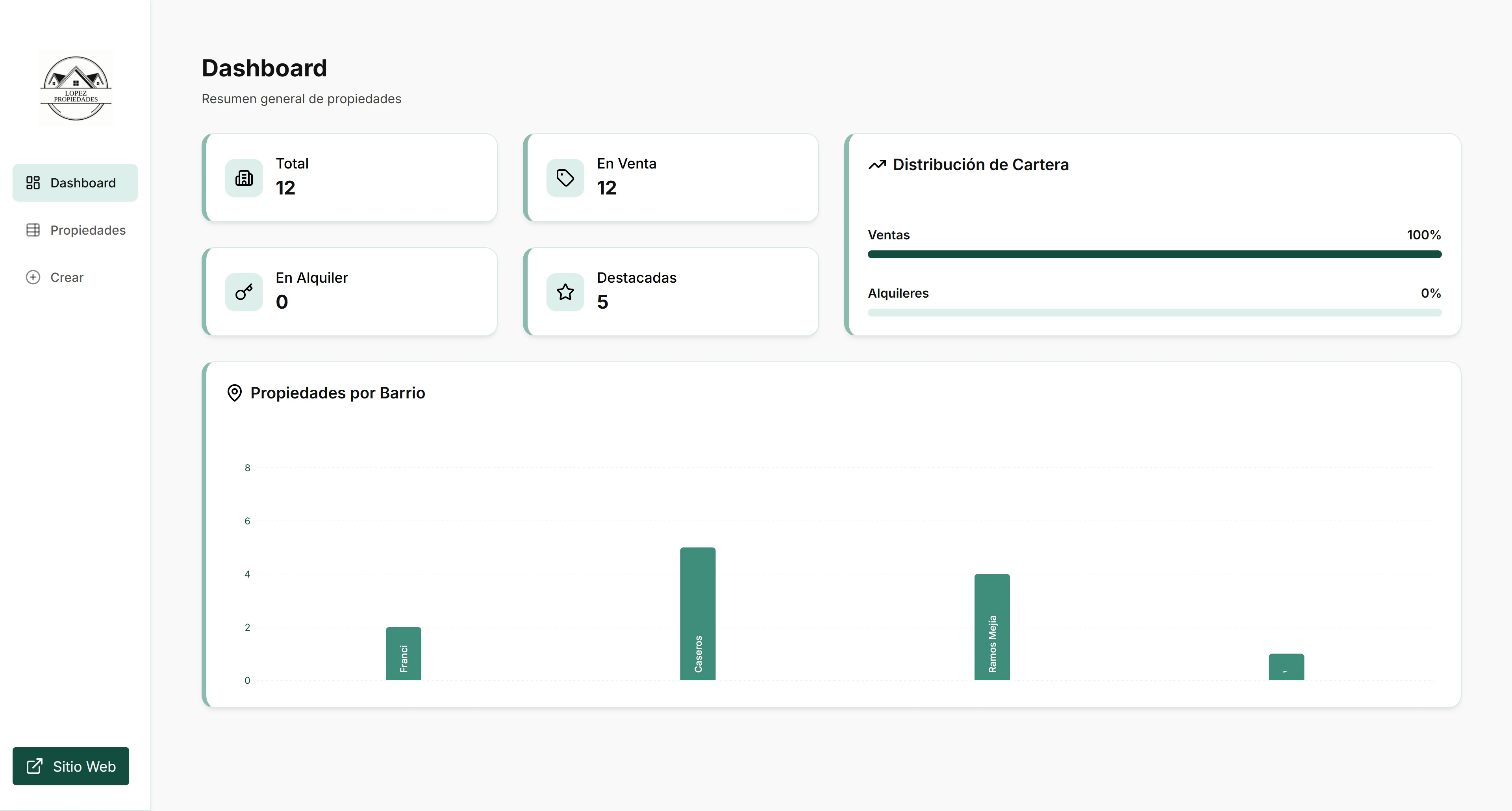Click the Ventas progress bar
The width and height of the screenshot is (1512, 811).
1154,254
